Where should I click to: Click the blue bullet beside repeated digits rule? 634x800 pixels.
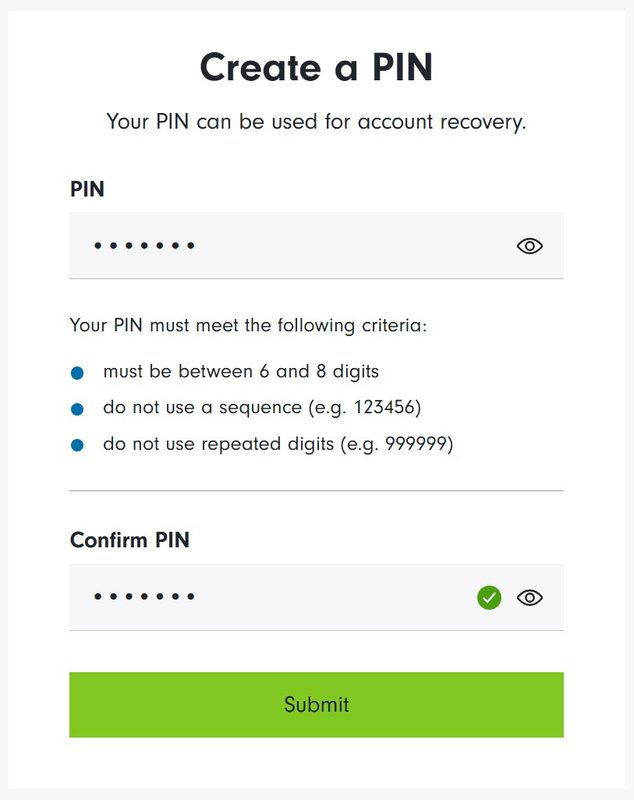tap(81, 441)
